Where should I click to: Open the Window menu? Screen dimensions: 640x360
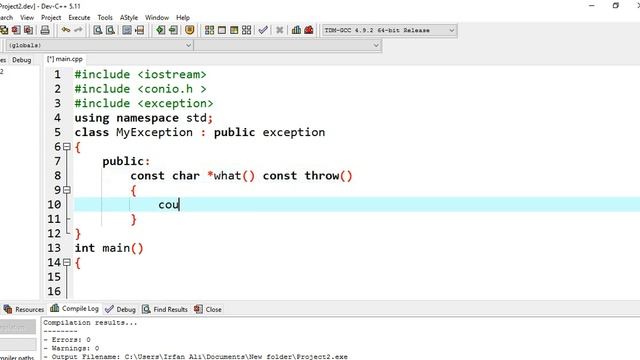point(157,18)
